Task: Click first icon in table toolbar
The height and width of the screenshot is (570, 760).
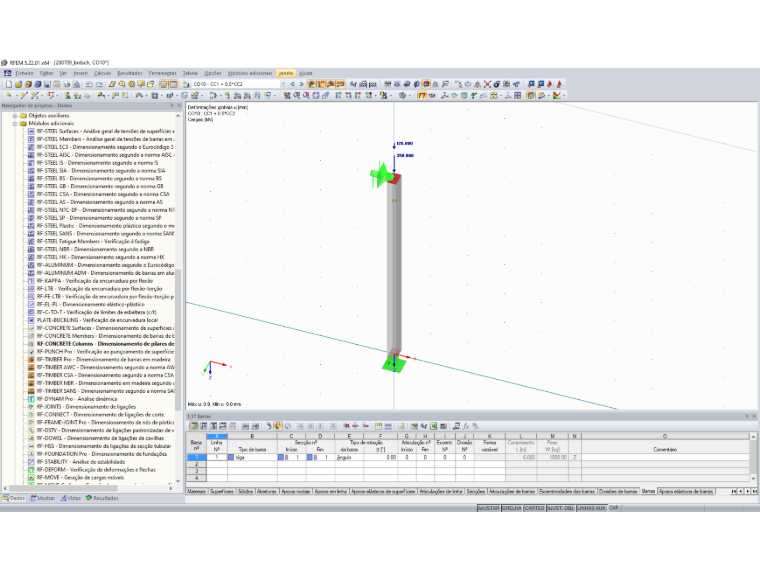Action: tap(194, 426)
